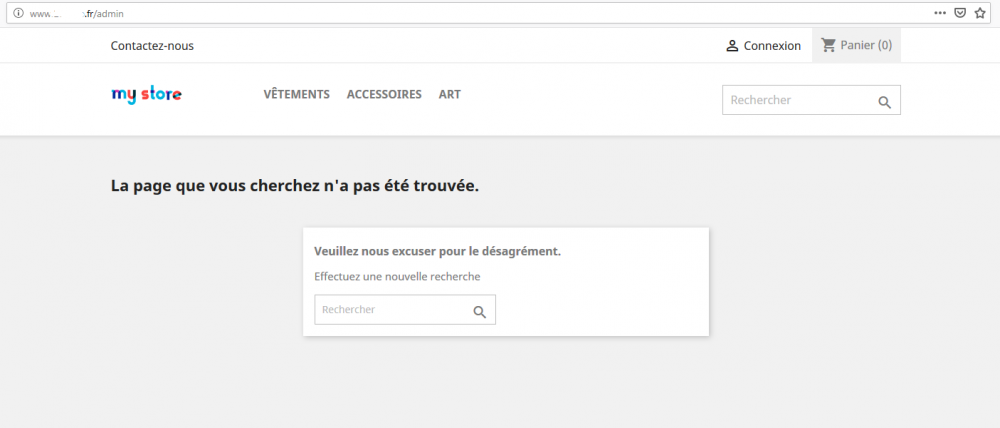The height and width of the screenshot is (428, 1000).
Task: Select text 'Effectuez une nouvelle recherche'
Action: click(397, 277)
